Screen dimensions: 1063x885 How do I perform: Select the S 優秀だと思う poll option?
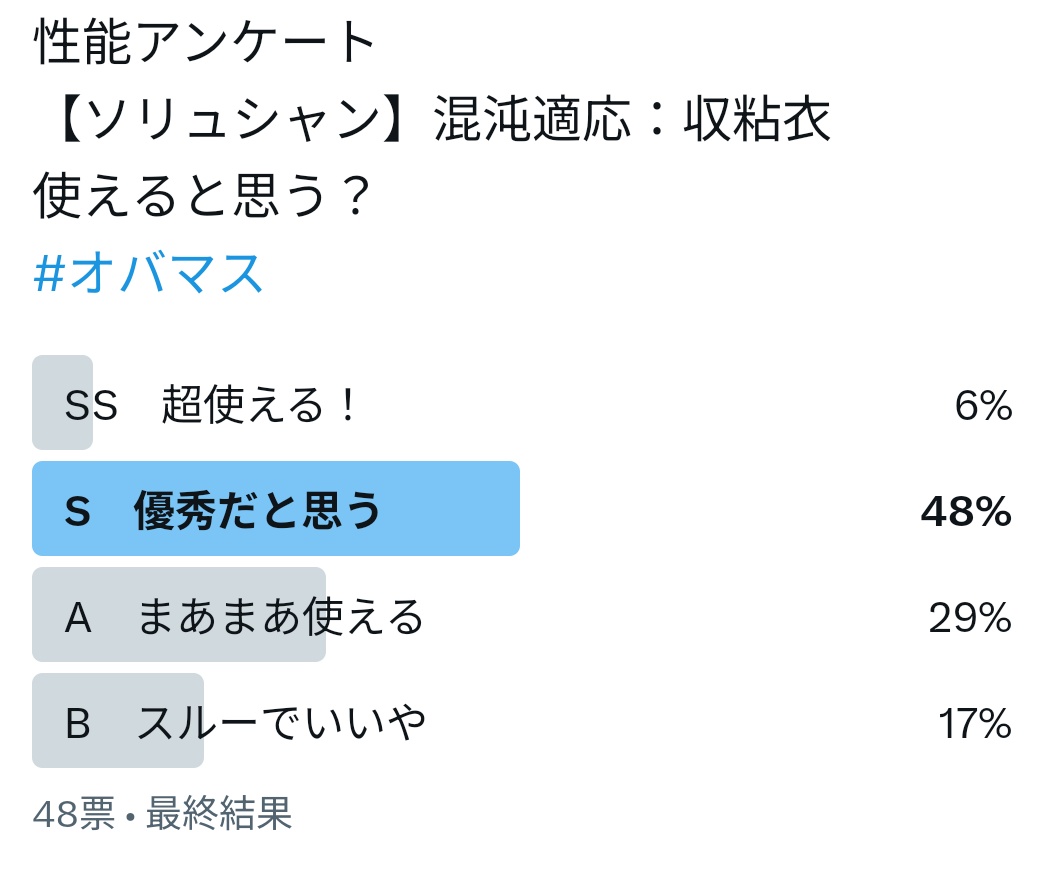pos(257,512)
